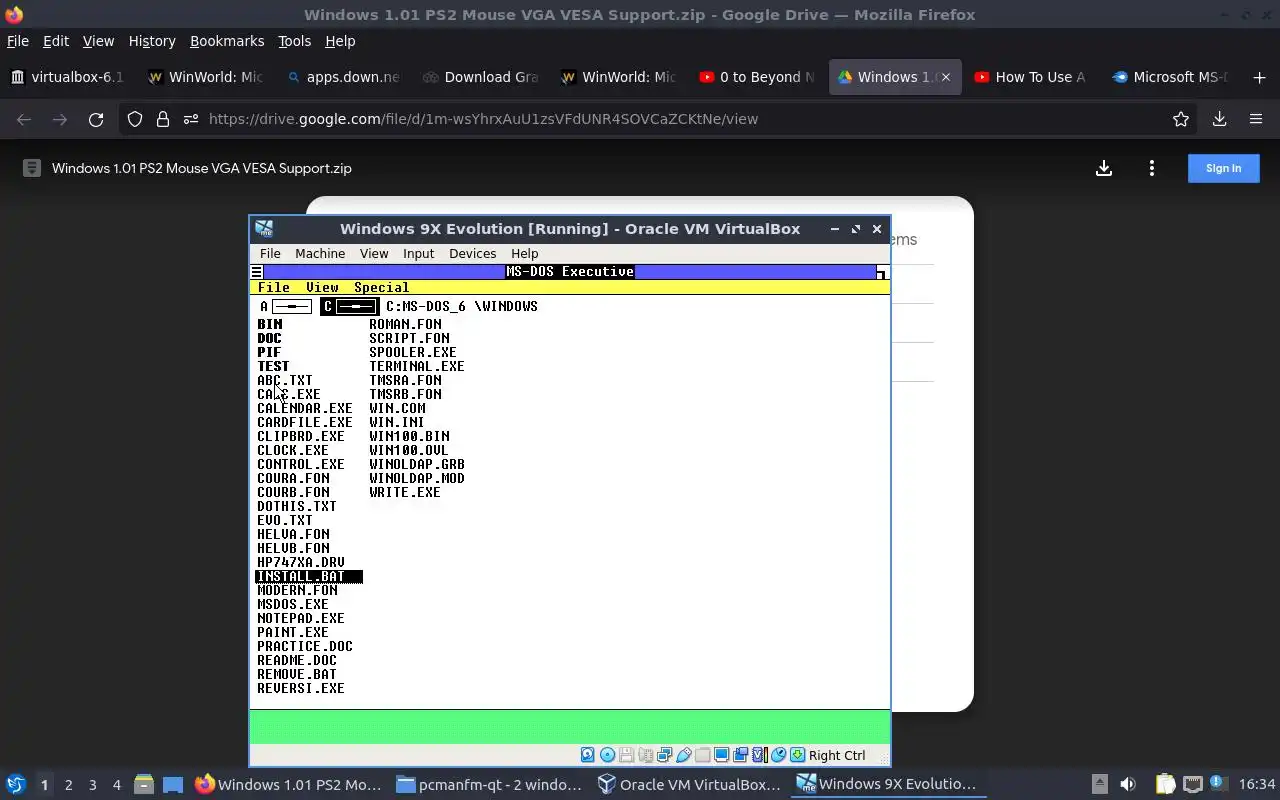Open the VirtualBox Input menu
1280x800 pixels.
click(418, 253)
